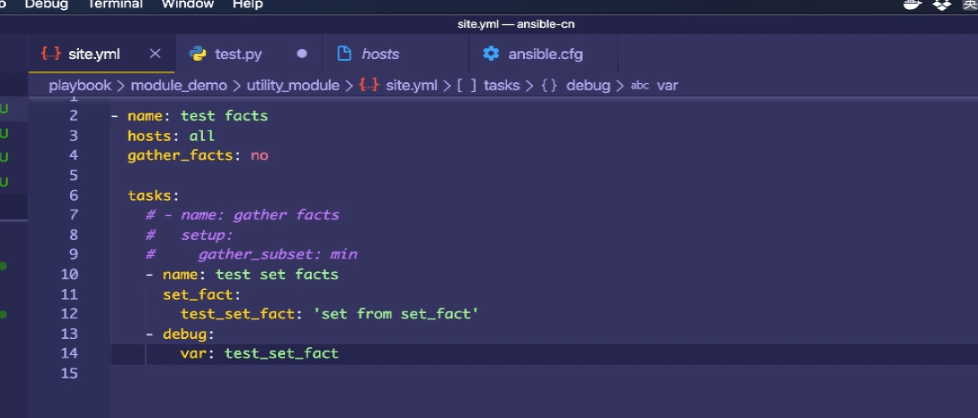Image resolution: width=978 pixels, height=418 pixels.
Task: Click line number 6 in the gutter
Action: click(x=74, y=195)
